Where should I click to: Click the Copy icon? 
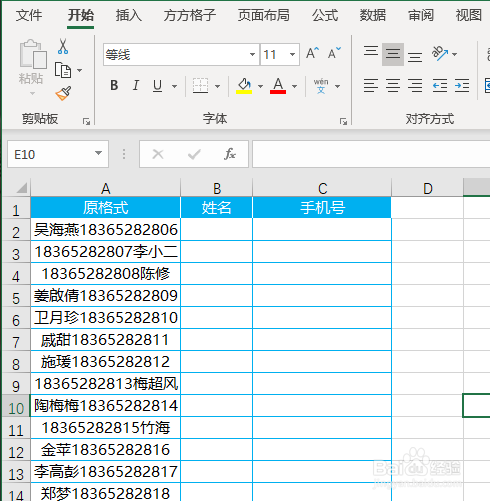tap(63, 70)
